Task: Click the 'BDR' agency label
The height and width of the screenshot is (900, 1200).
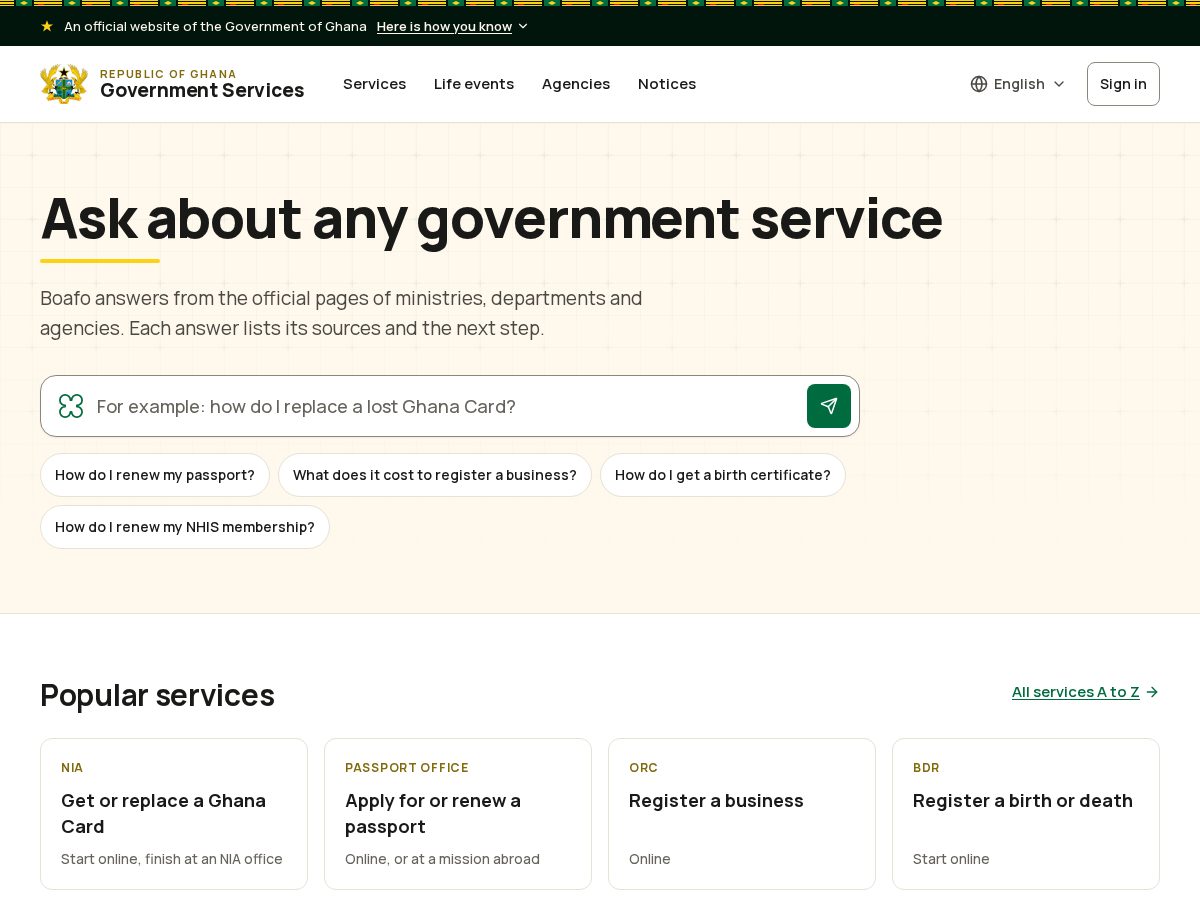Action: (926, 768)
